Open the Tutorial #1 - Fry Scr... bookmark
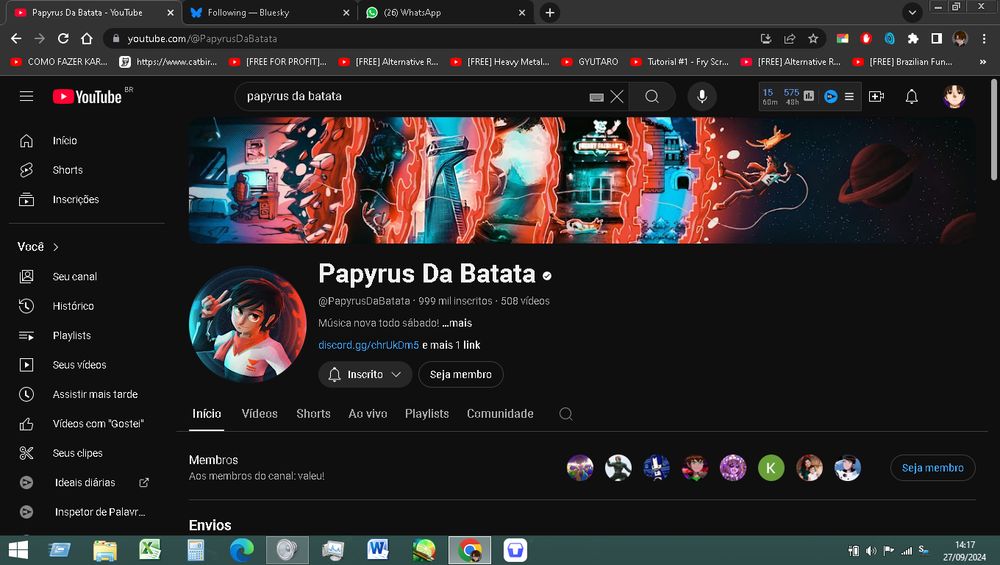1000x565 pixels. tap(680, 62)
